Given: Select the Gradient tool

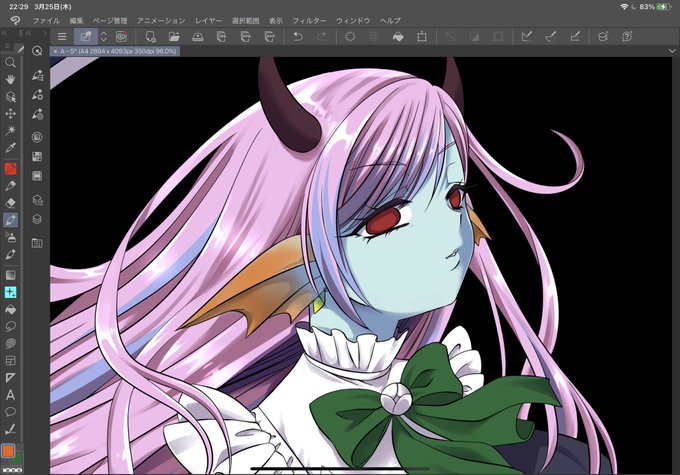Looking at the screenshot, I should point(10,275).
